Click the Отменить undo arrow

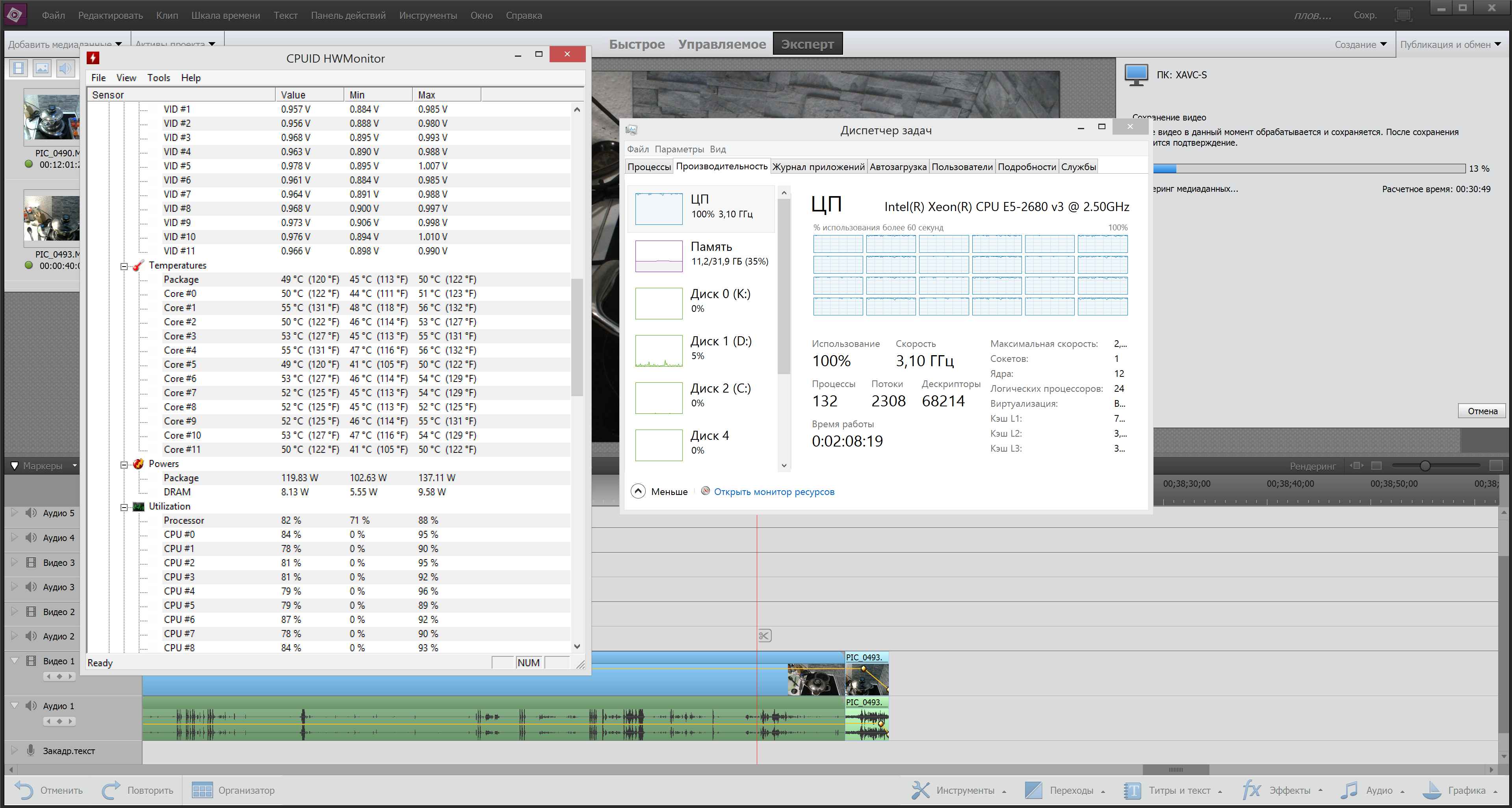click(24, 790)
